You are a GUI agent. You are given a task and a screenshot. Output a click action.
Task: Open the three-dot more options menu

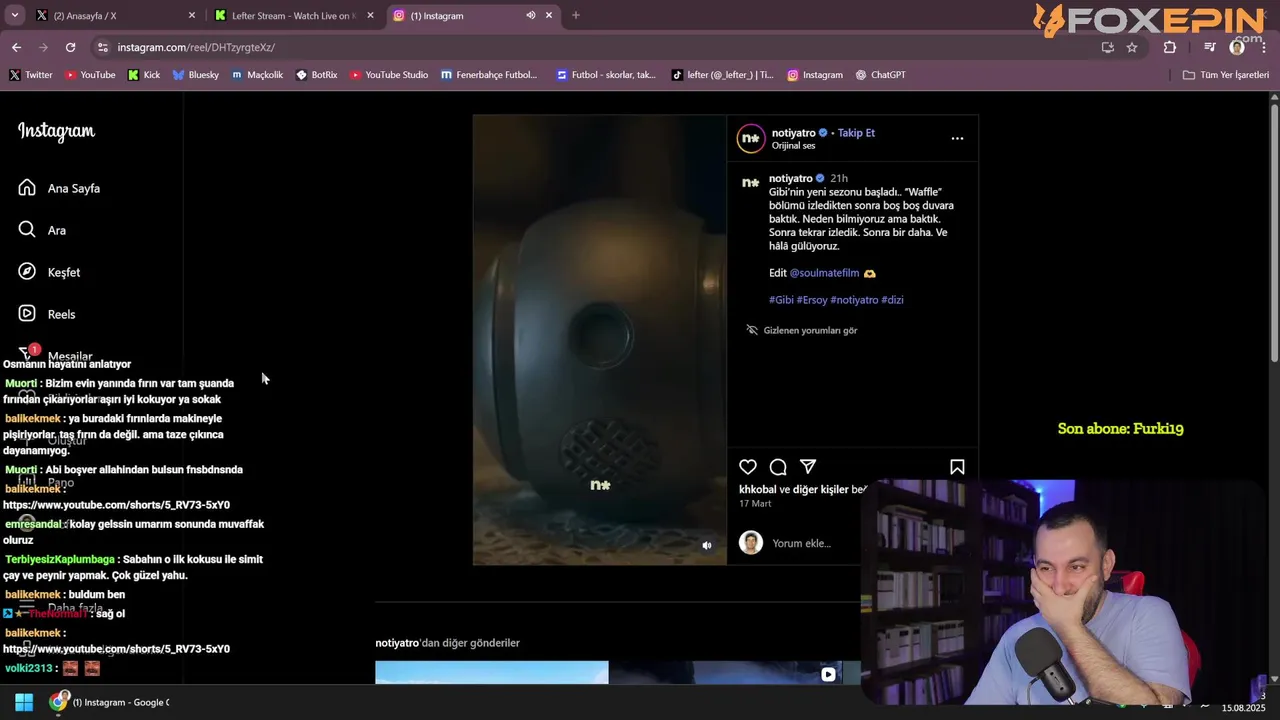(x=957, y=138)
